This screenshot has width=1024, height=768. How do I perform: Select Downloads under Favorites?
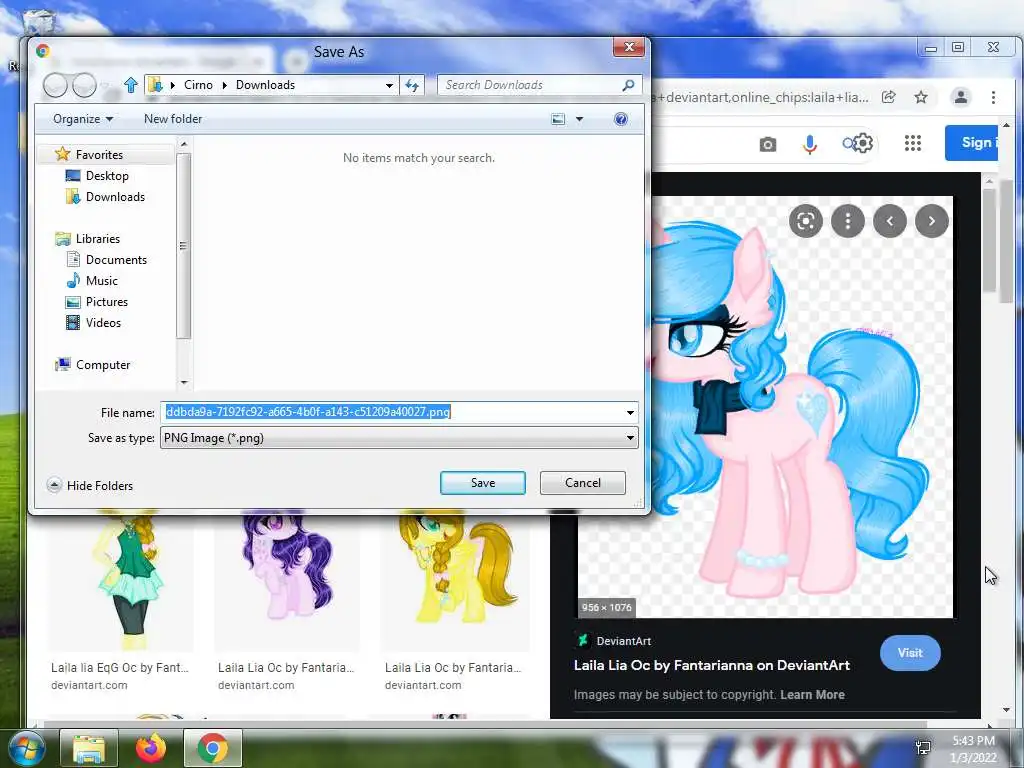click(x=116, y=197)
